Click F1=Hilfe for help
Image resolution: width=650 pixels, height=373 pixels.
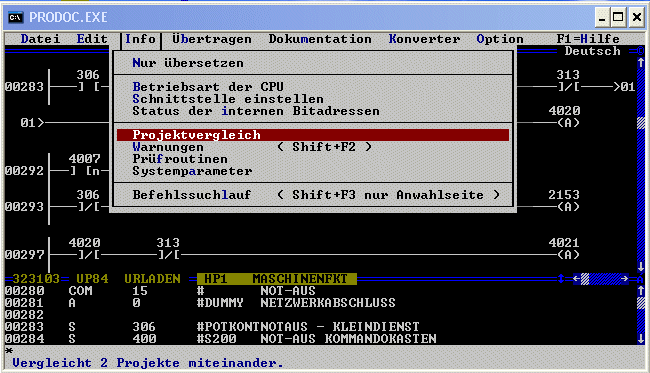[x=588, y=39]
